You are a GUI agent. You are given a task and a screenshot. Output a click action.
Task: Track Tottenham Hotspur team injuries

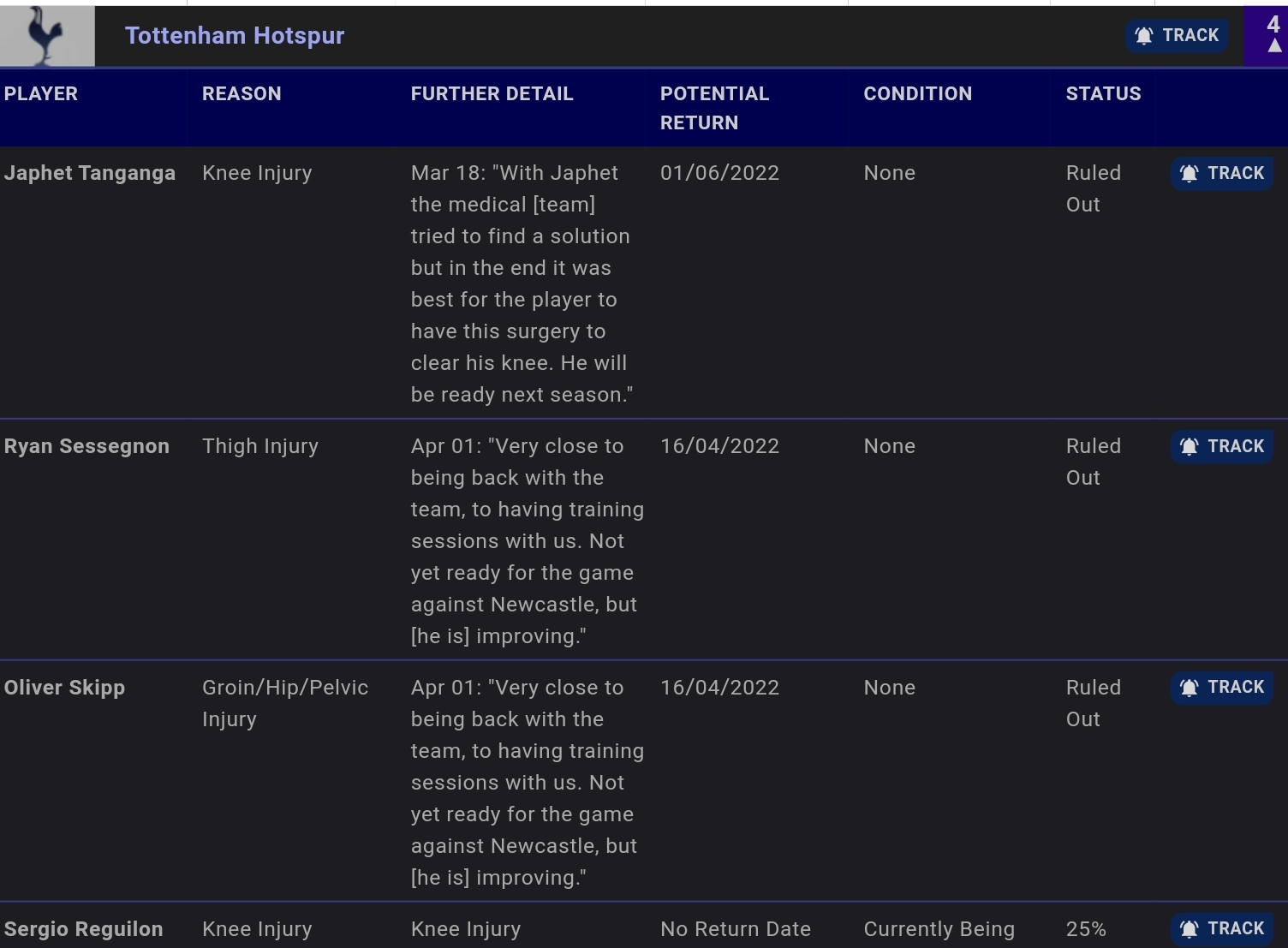tap(1177, 35)
